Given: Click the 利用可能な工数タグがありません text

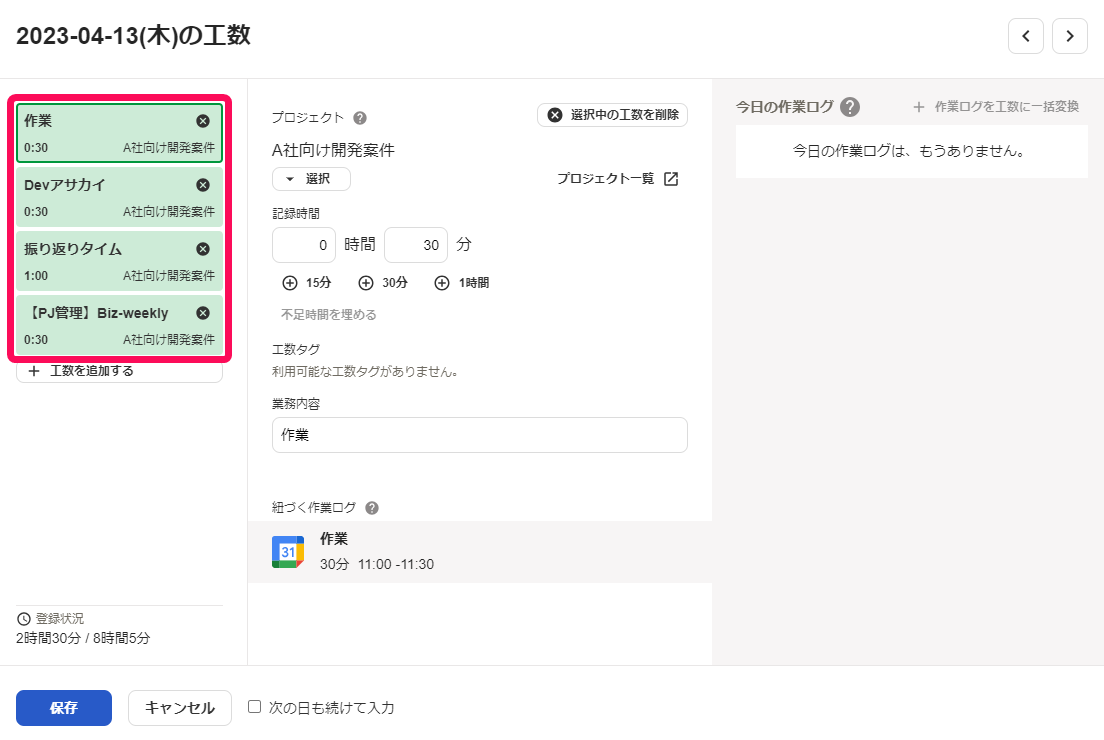Looking at the screenshot, I should 365,372.
